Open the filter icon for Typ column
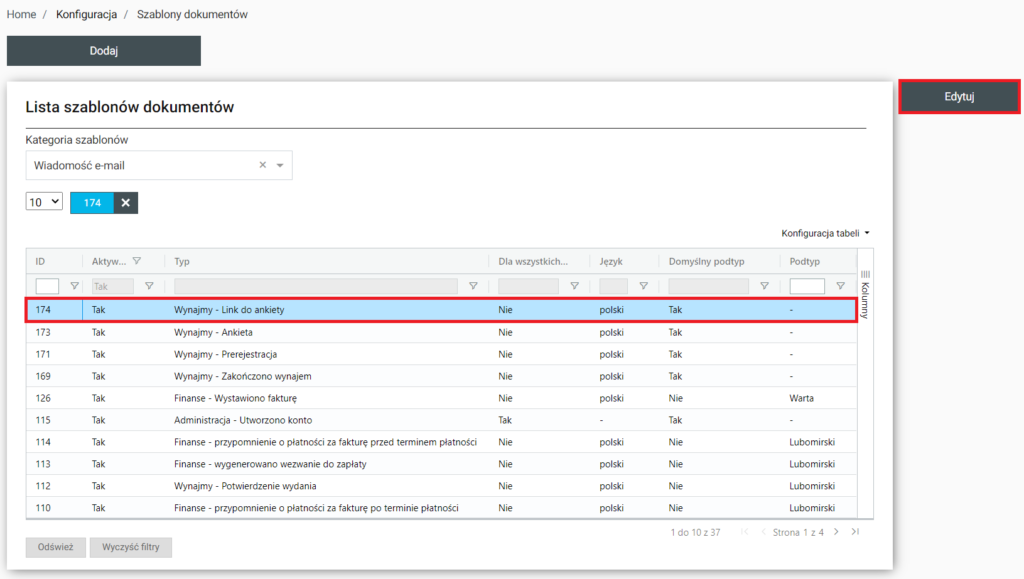 tap(473, 286)
